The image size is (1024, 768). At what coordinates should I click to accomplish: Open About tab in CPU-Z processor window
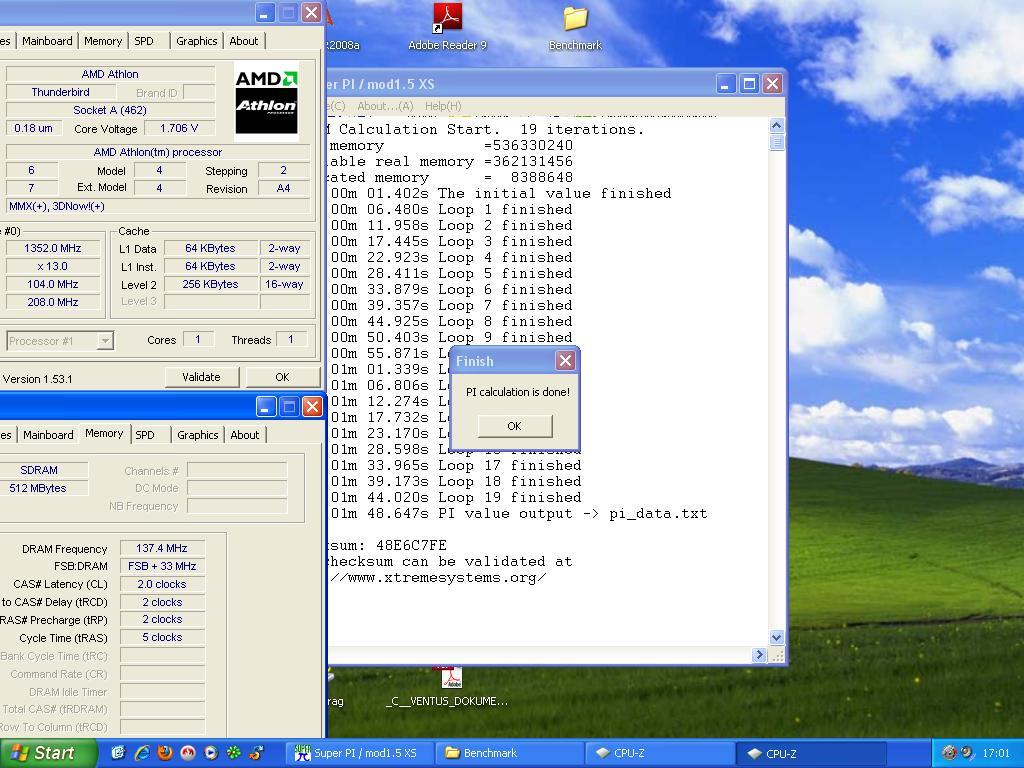(x=244, y=40)
